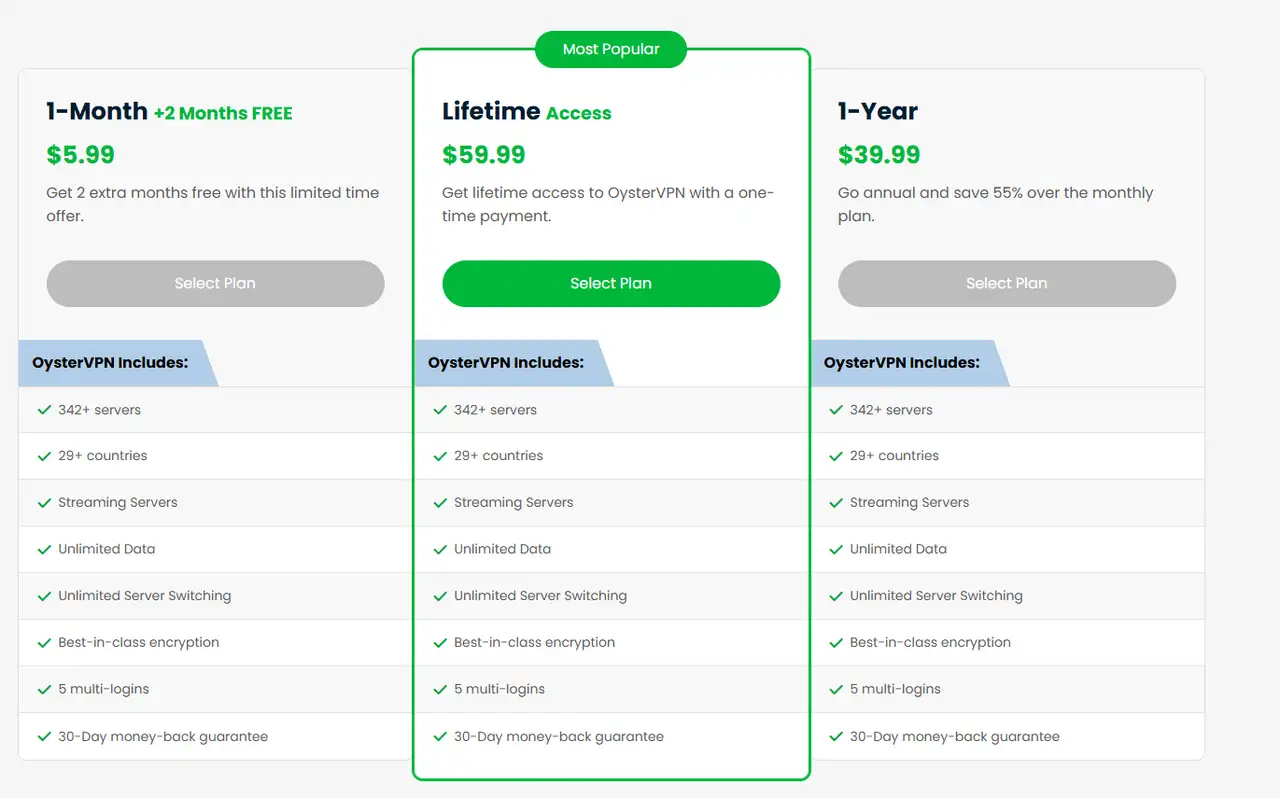Click Streaming Servers checkmark in 1-Month card
The width and height of the screenshot is (1280, 798).
pyautogui.click(x=44, y=502)
